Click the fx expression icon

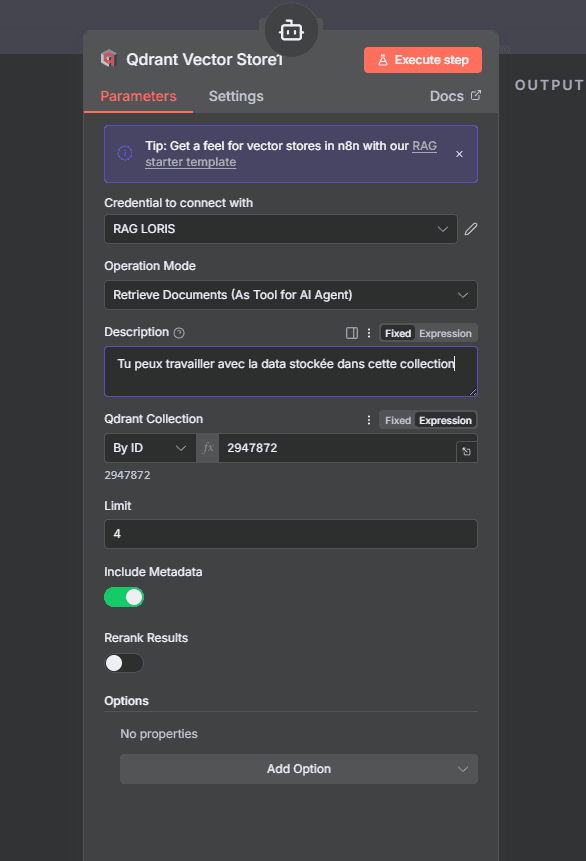[x=208, y=448]
